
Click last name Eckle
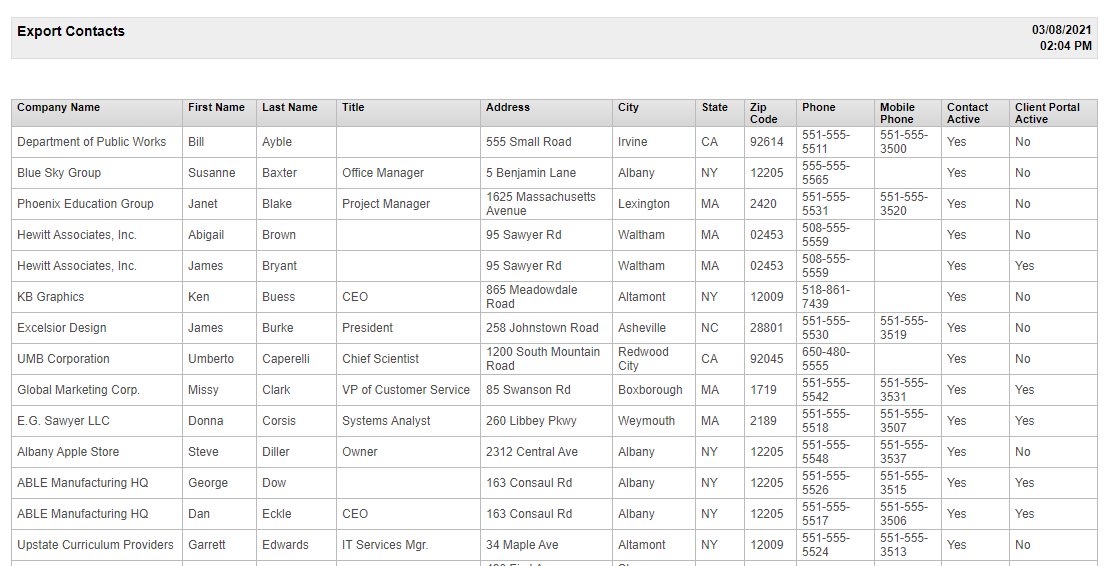pyautogui.click(x=277, y=514)
